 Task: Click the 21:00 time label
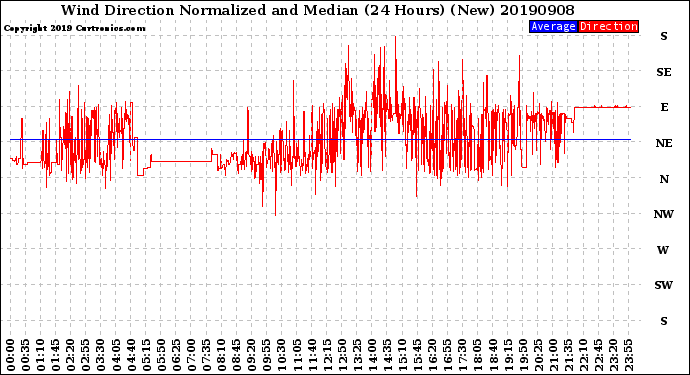[553, 355]
